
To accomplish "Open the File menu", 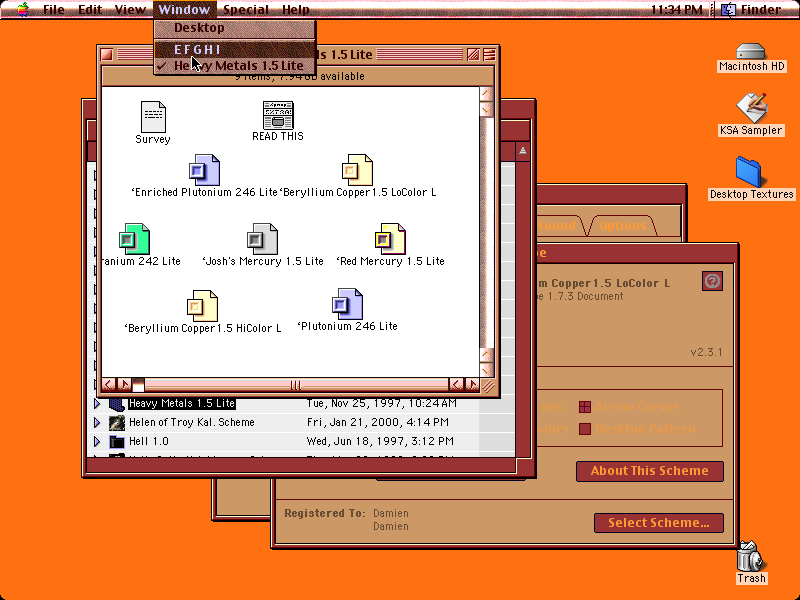I will tap(54, 9).
